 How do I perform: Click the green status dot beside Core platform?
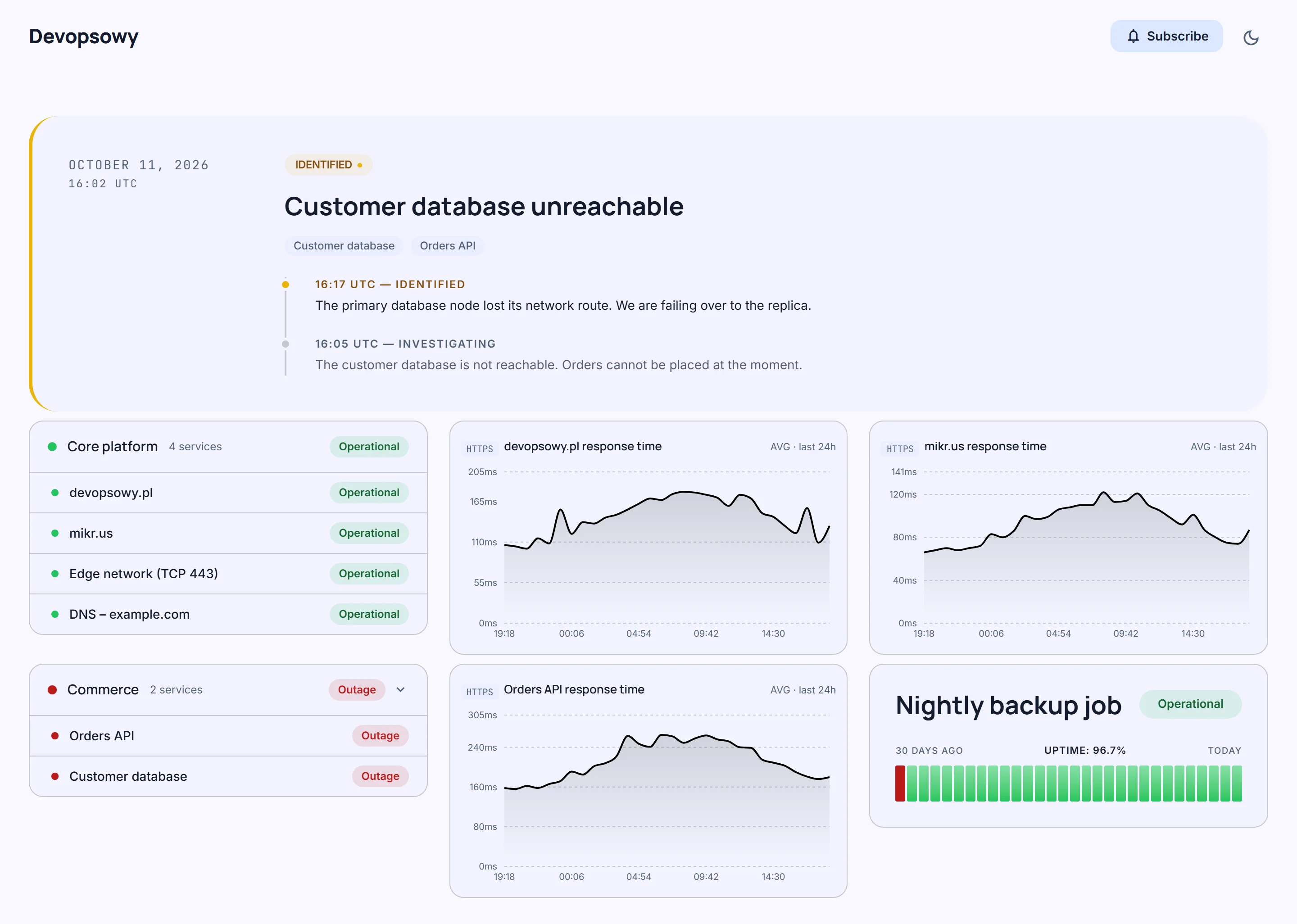[x=52, y=447]
